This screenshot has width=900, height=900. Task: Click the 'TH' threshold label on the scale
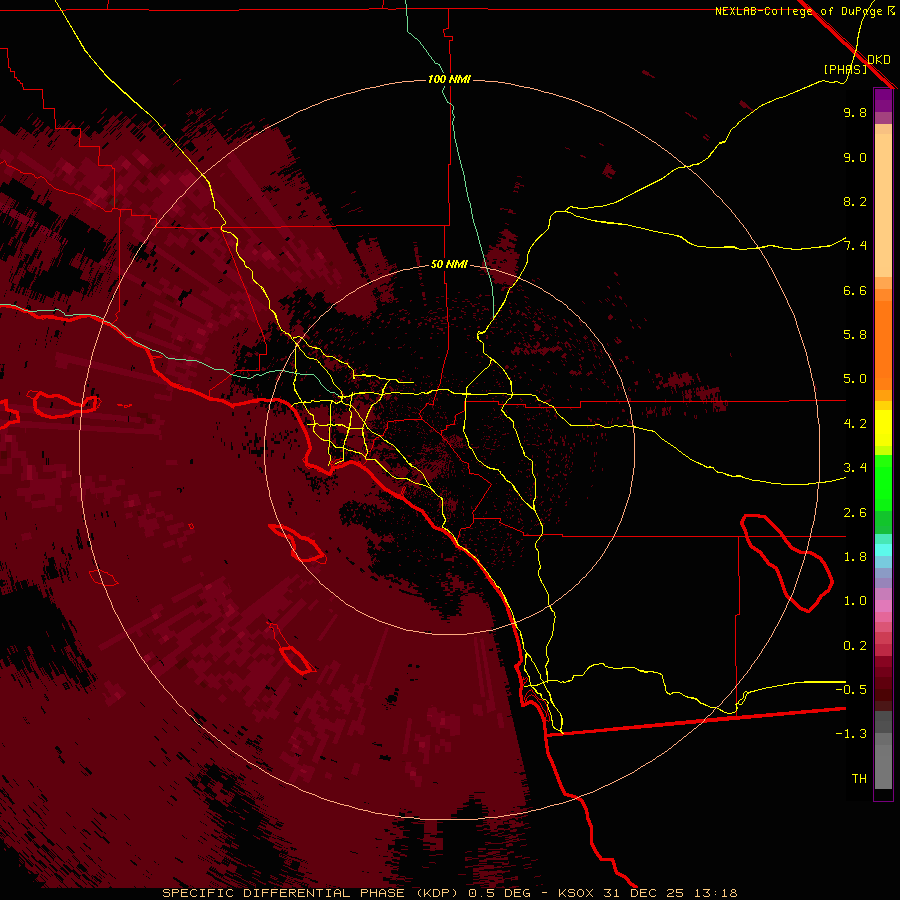859,779
